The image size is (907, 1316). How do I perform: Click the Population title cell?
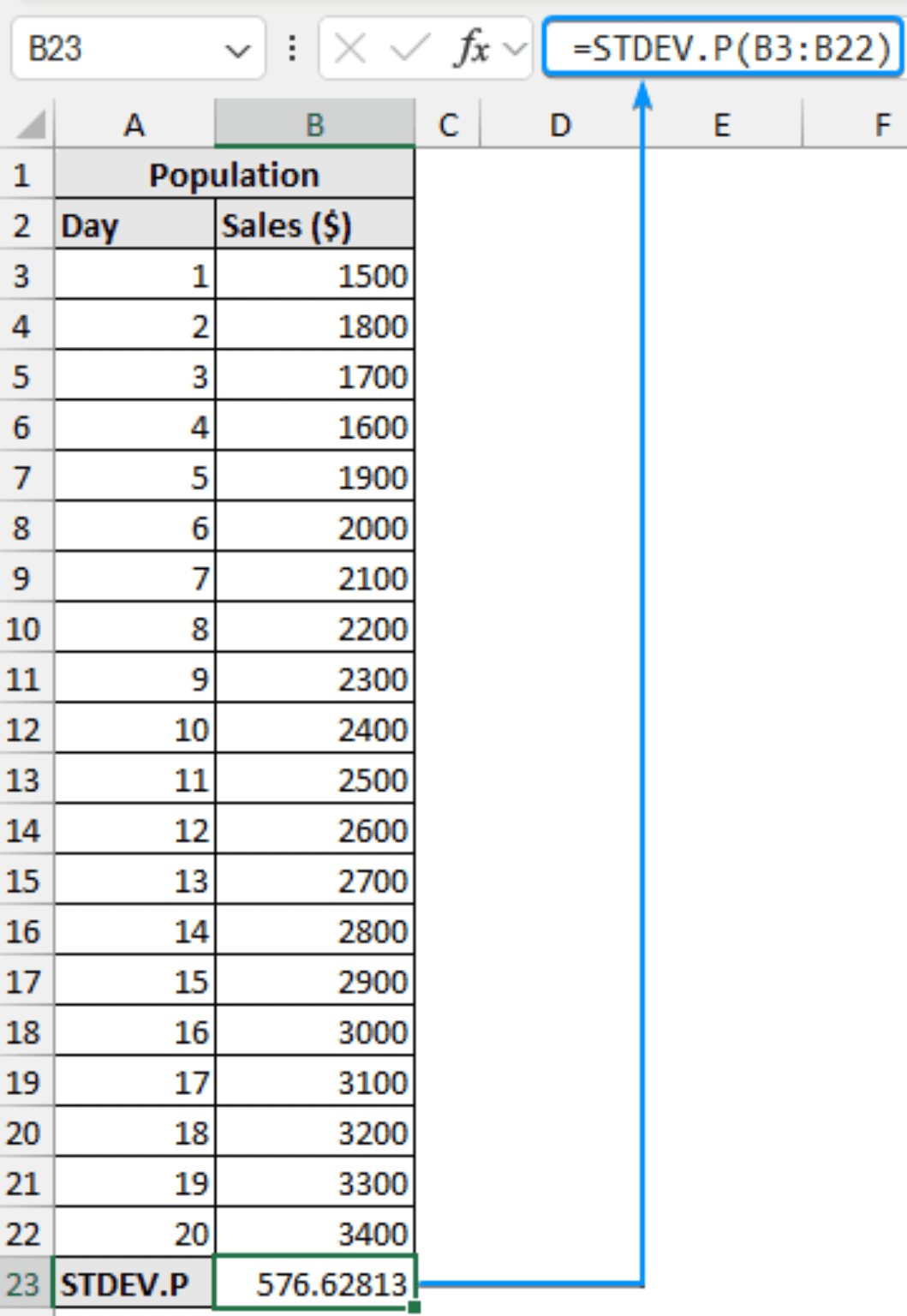234,175
